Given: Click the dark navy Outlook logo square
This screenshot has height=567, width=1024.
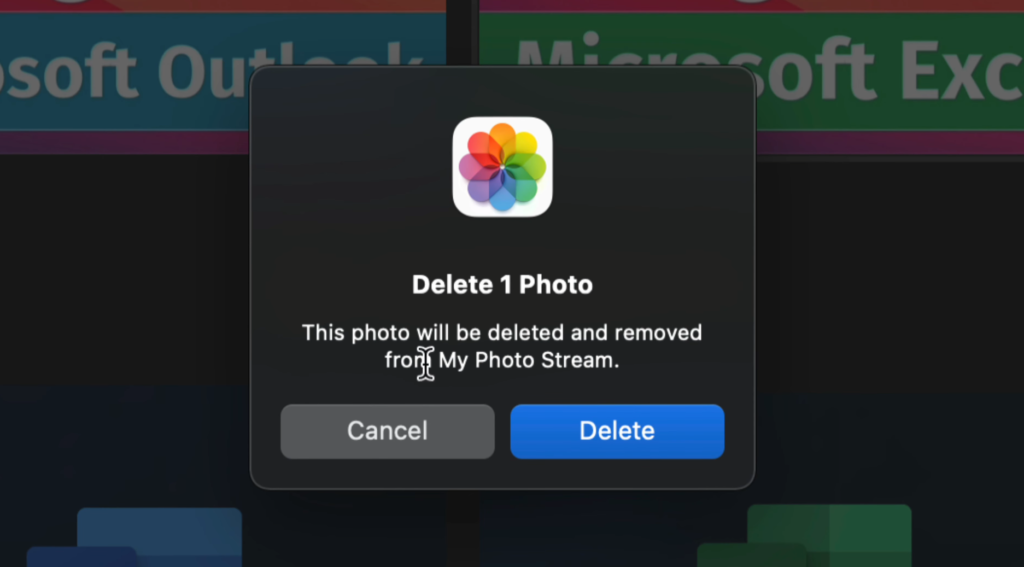Looking at the screenshot, I should coord(82,557).
